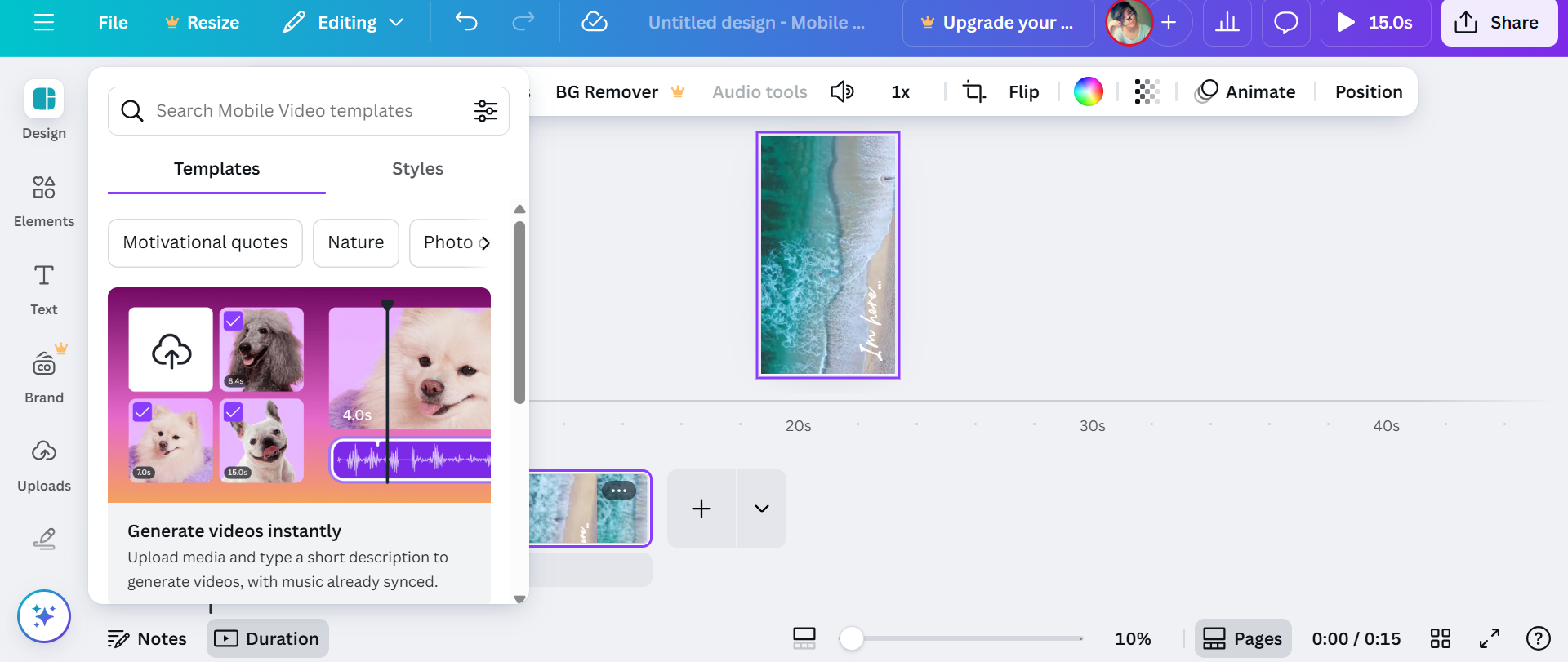The image size is (1568, 662).
Task: Open the Notes panel
Action: [x=147, y=638]
